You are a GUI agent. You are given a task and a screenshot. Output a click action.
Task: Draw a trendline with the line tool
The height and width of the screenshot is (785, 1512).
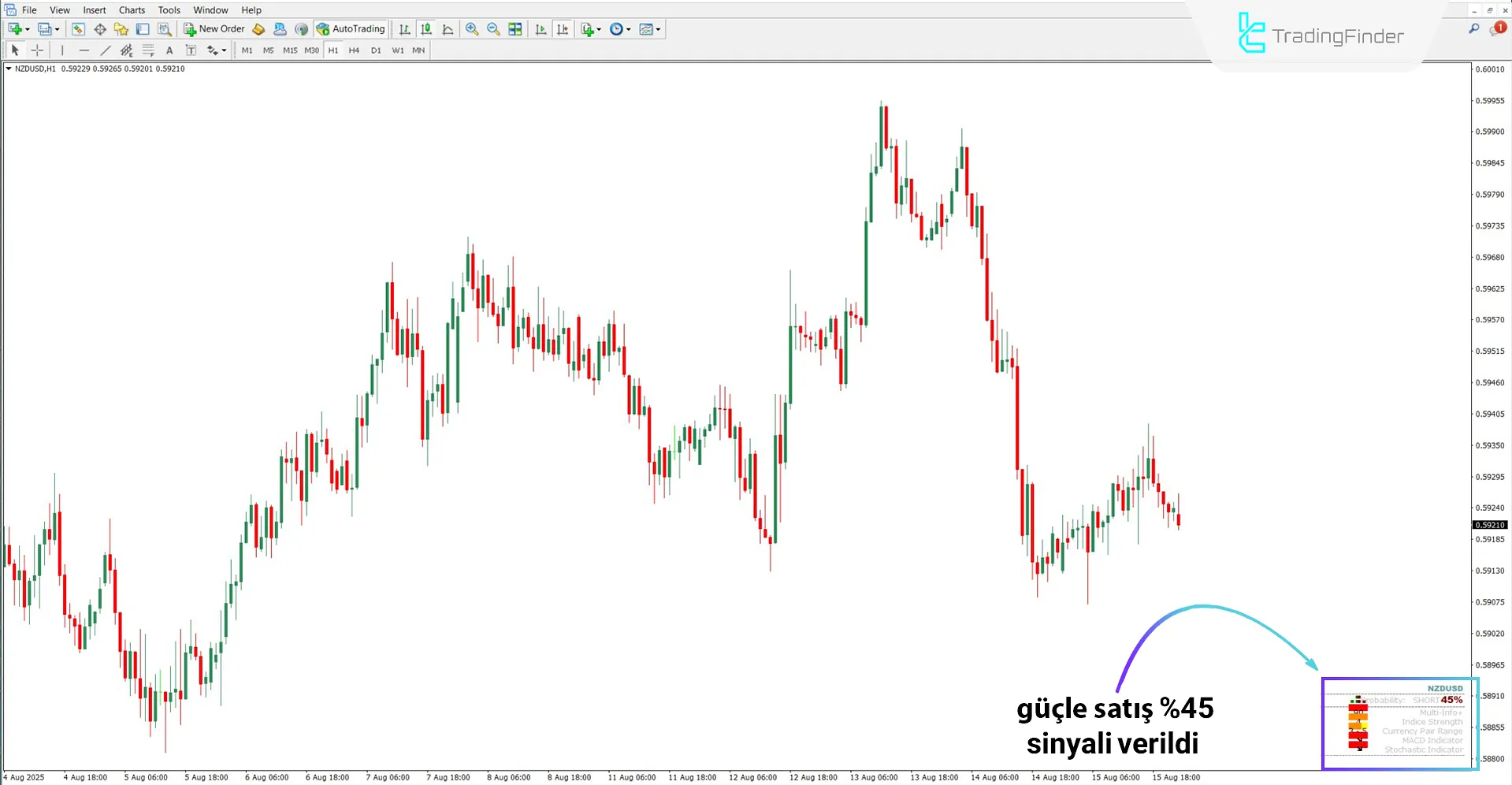click(106, 50)
